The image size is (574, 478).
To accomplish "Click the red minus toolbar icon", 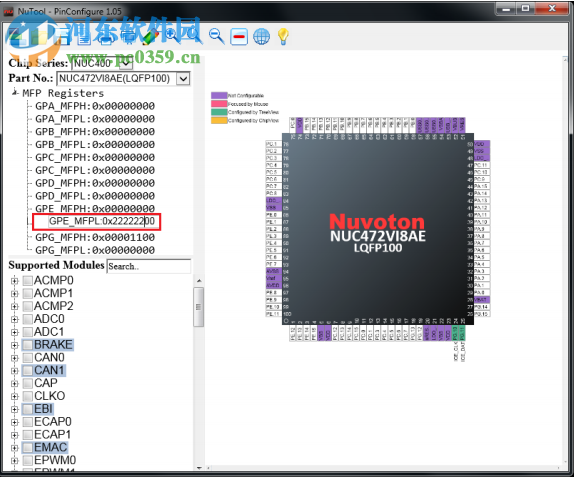I will [x=239, y=37].
